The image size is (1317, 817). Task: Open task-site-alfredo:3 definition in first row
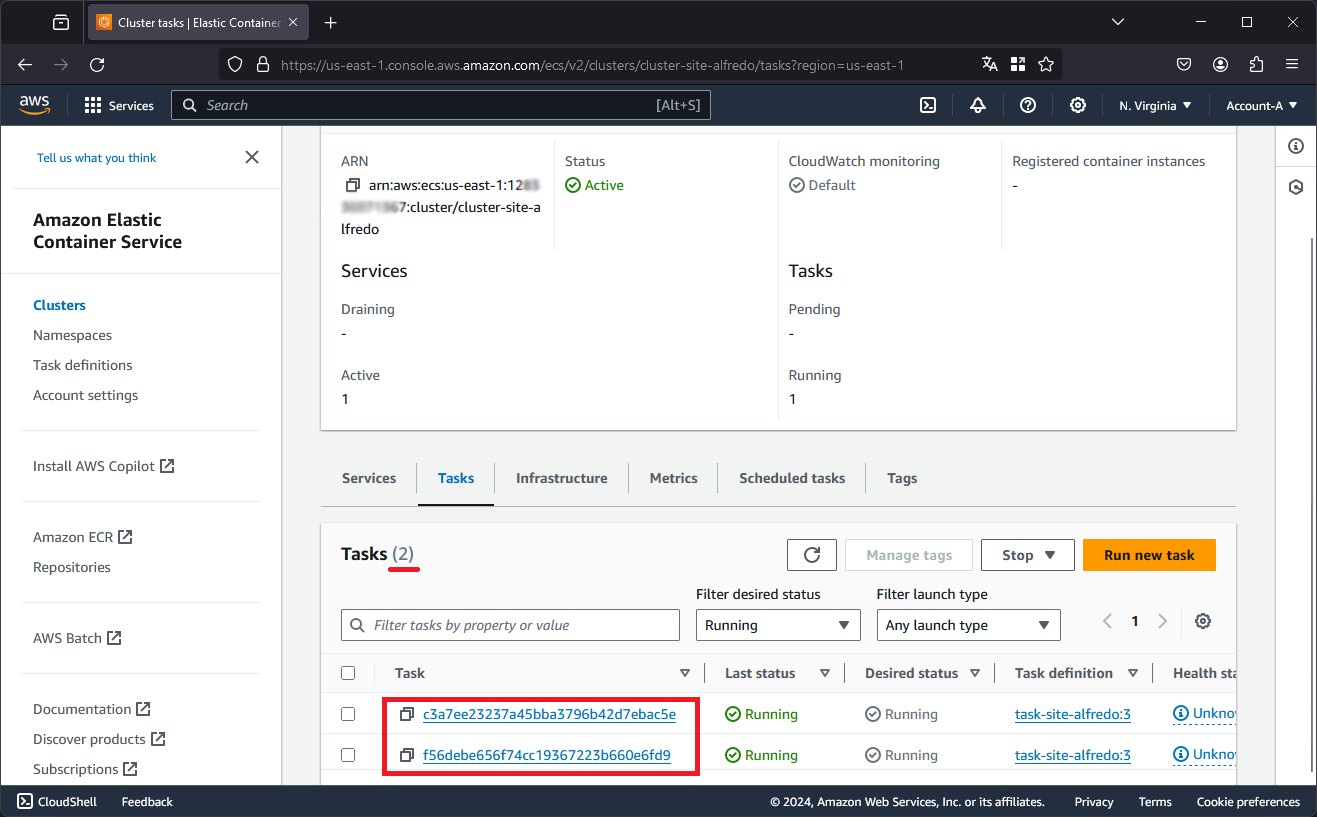1073,714
